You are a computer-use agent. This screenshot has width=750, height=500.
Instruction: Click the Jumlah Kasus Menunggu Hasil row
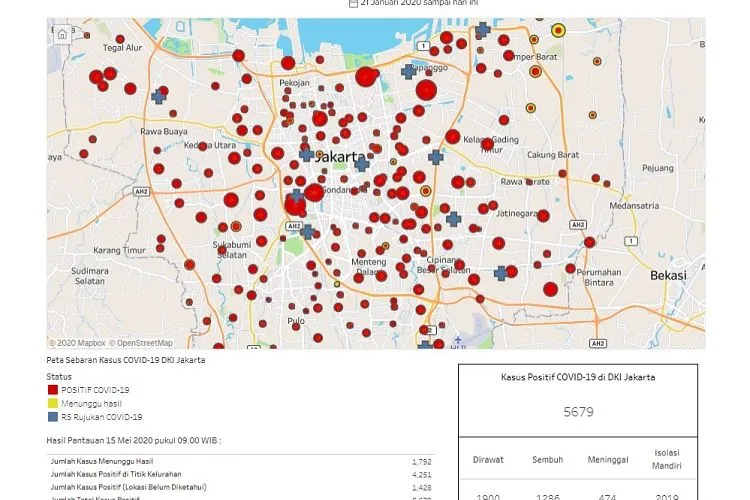pos(241,461)
